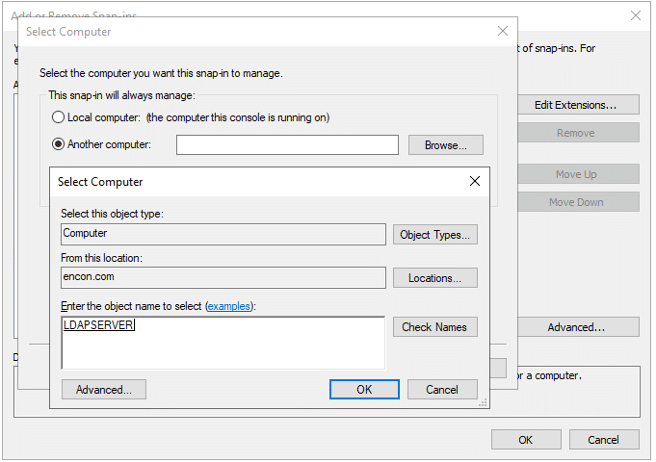
Task: Close the outer Select Computer wizard window
Action: point(503,31)
